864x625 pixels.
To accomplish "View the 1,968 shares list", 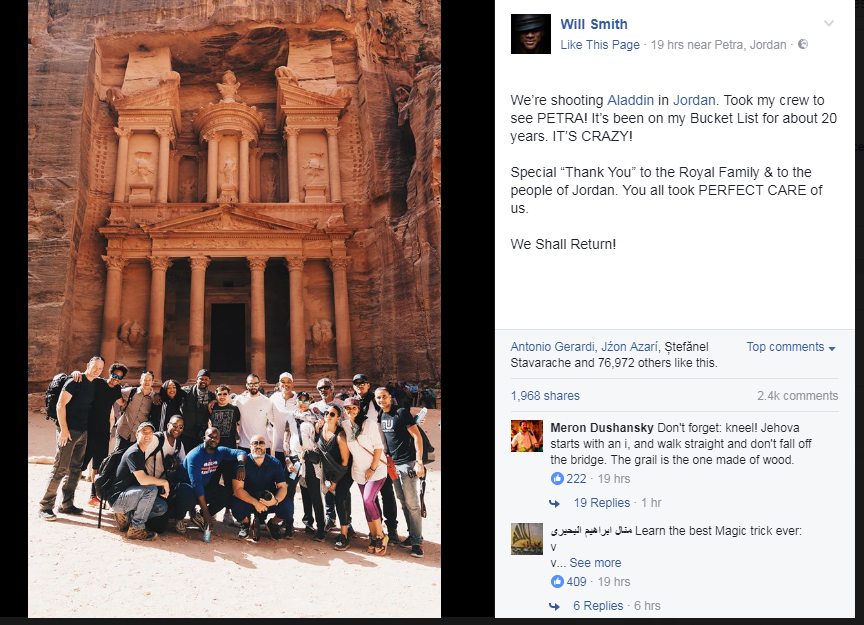I will tap(545, 396).
